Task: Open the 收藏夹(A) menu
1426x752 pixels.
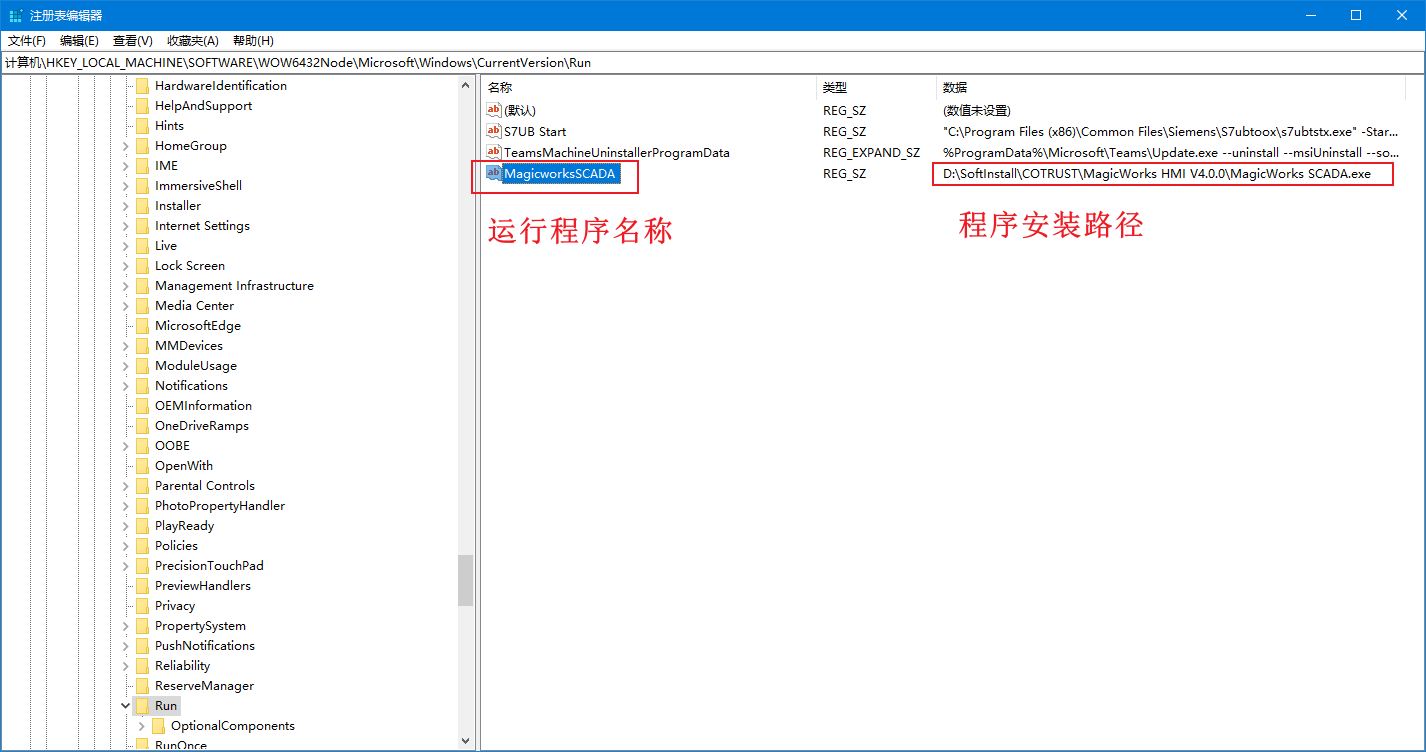Action: coord(192,41)
